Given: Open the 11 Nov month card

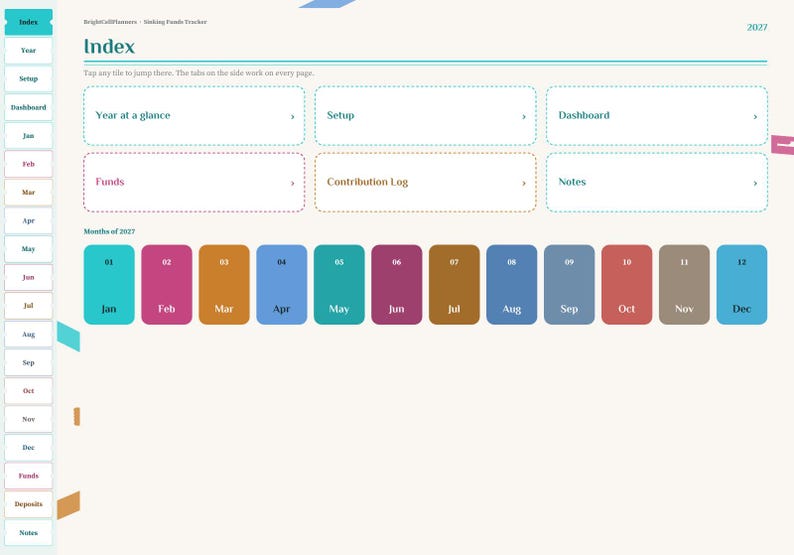Looking at the screenshot, I should (684, 285).
